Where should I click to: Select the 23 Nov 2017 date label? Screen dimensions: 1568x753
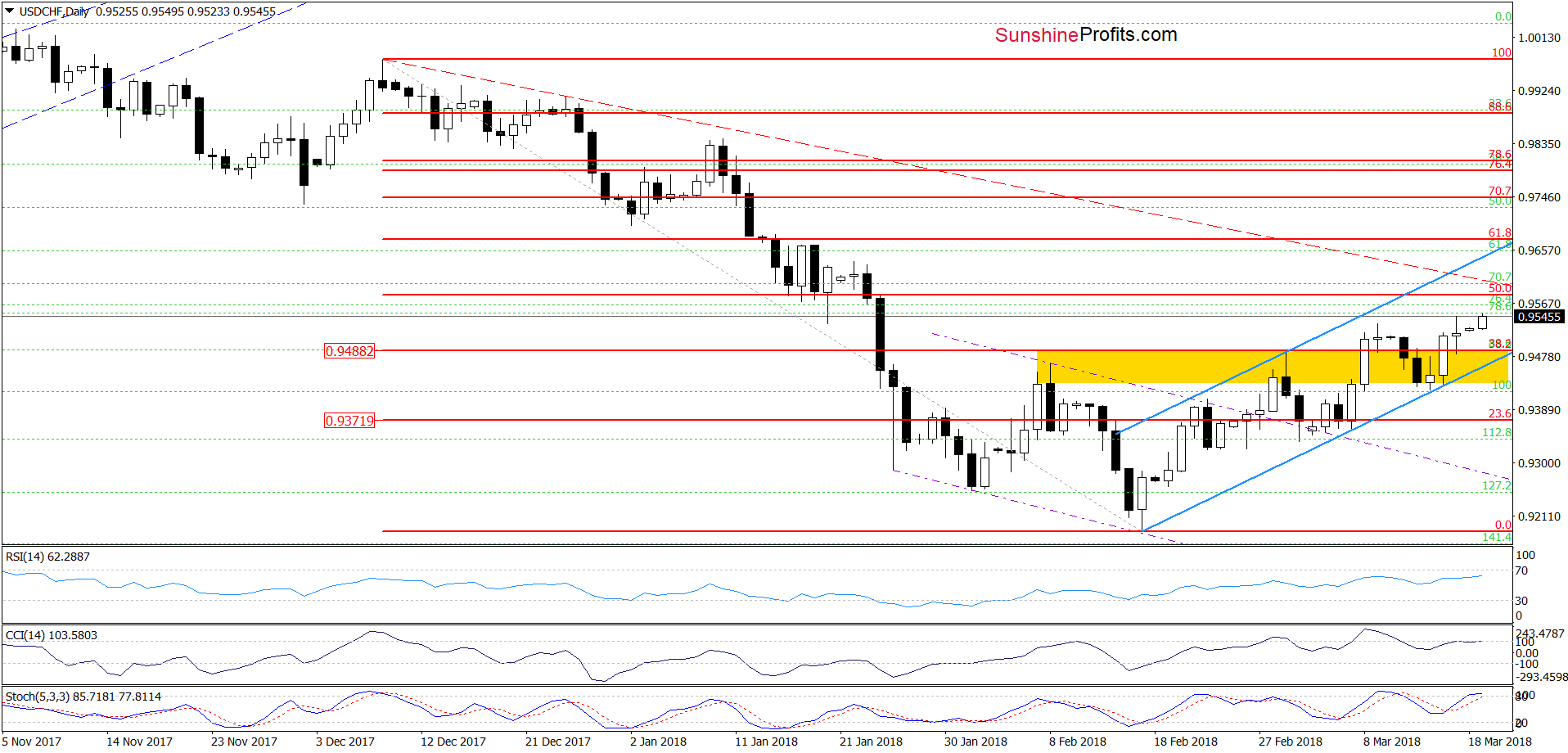pyautogui.click(x=244, y=742)
